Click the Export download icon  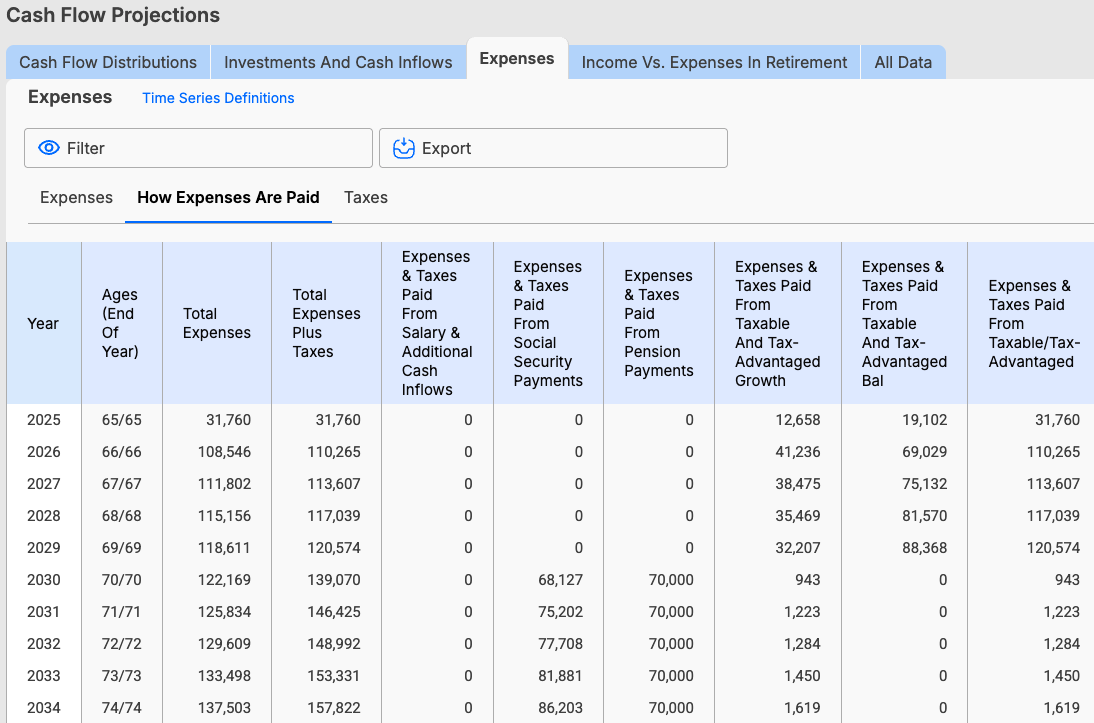pyautogui.click(x=403, y=147)
